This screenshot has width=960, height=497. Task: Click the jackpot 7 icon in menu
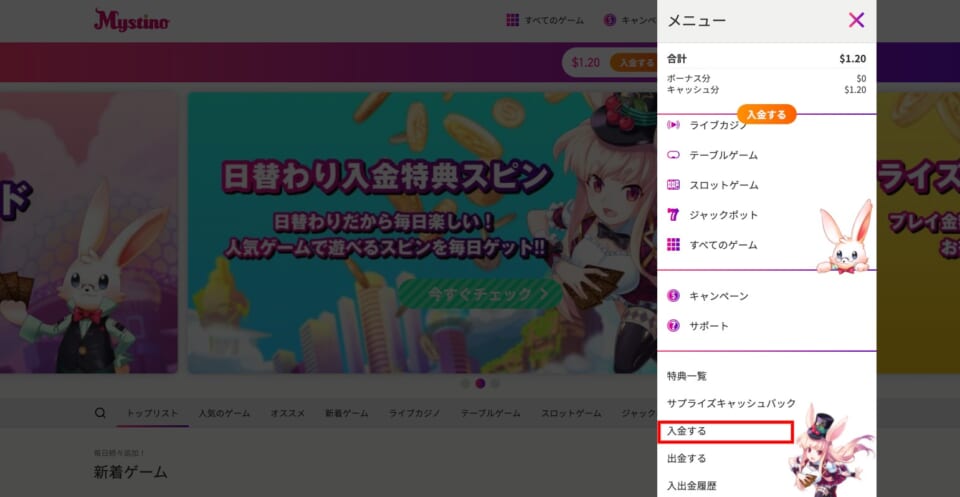[x=673, y=215]
